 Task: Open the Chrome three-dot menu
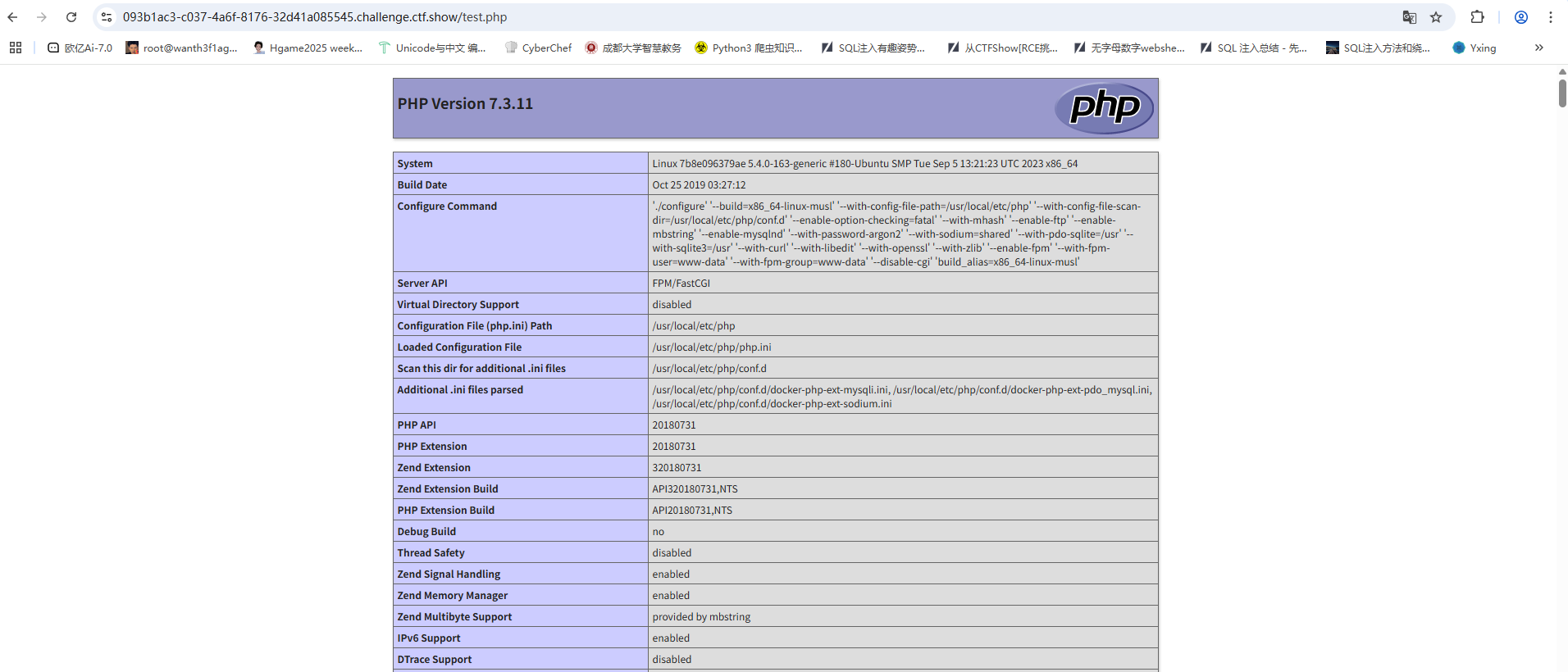[x=1551, y=17]
